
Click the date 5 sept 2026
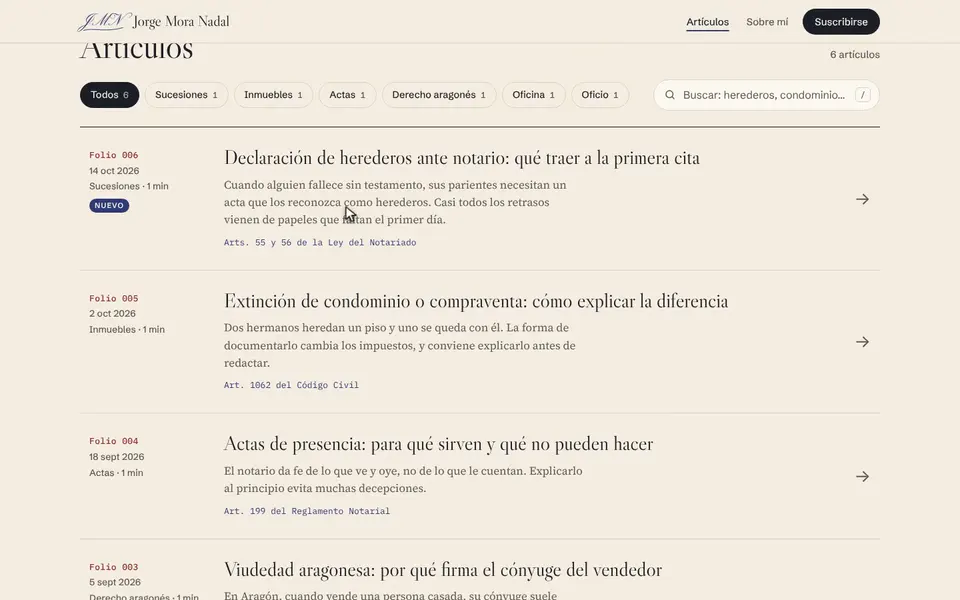click(114, 582)
